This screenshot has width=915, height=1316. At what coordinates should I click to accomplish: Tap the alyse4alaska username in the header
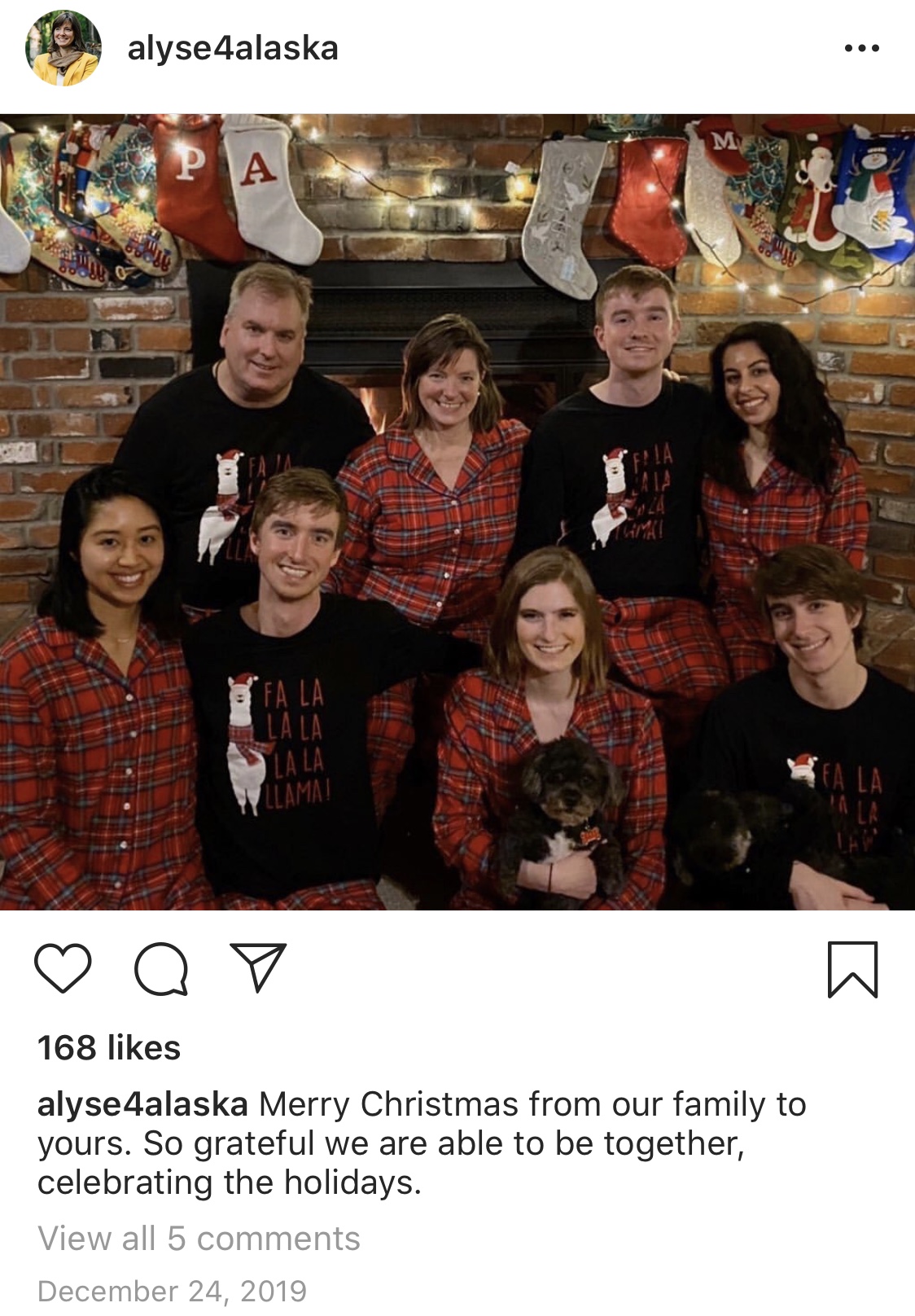point(233,49)
